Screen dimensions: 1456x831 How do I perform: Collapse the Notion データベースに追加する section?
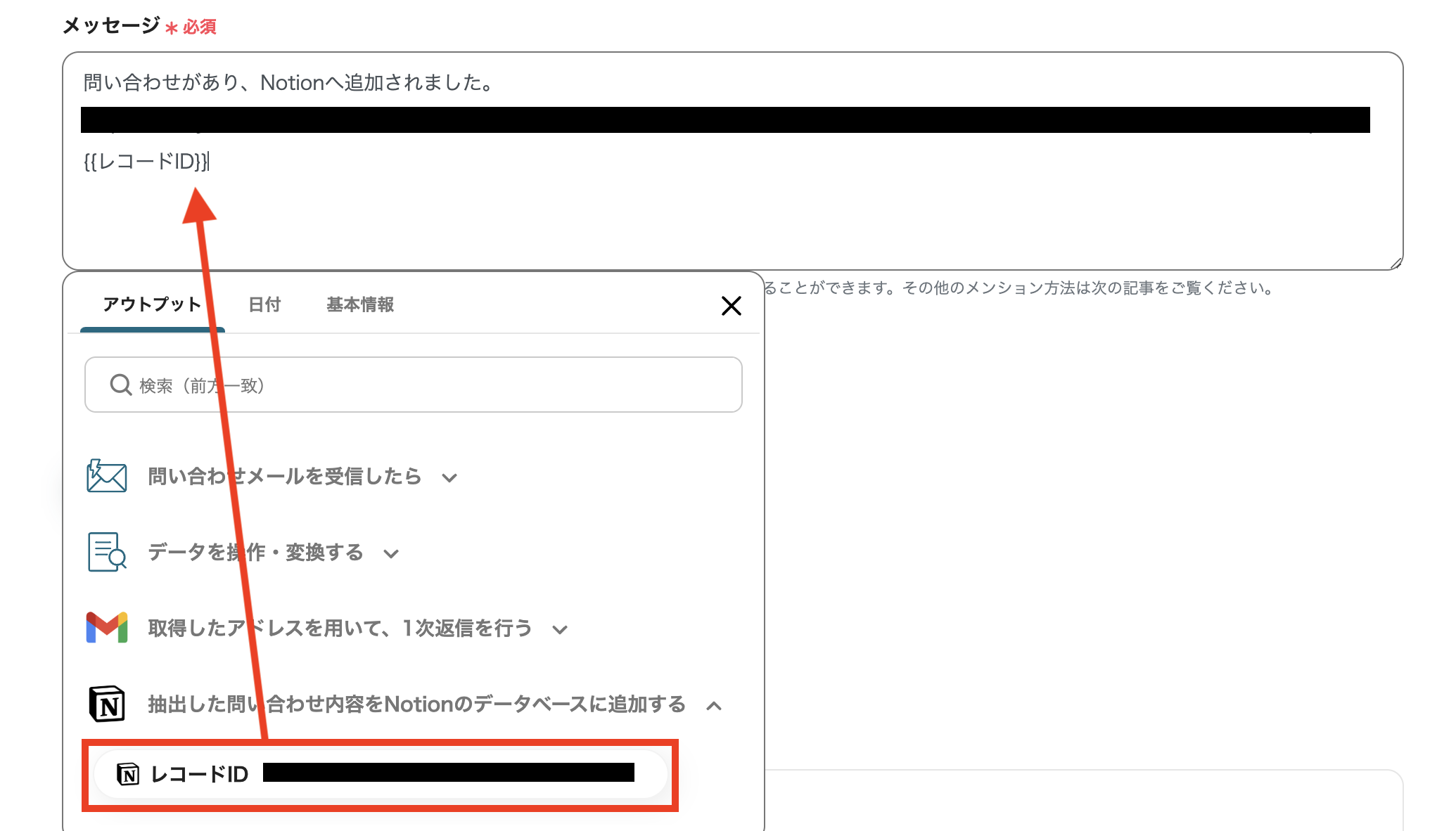coord(715,706)
